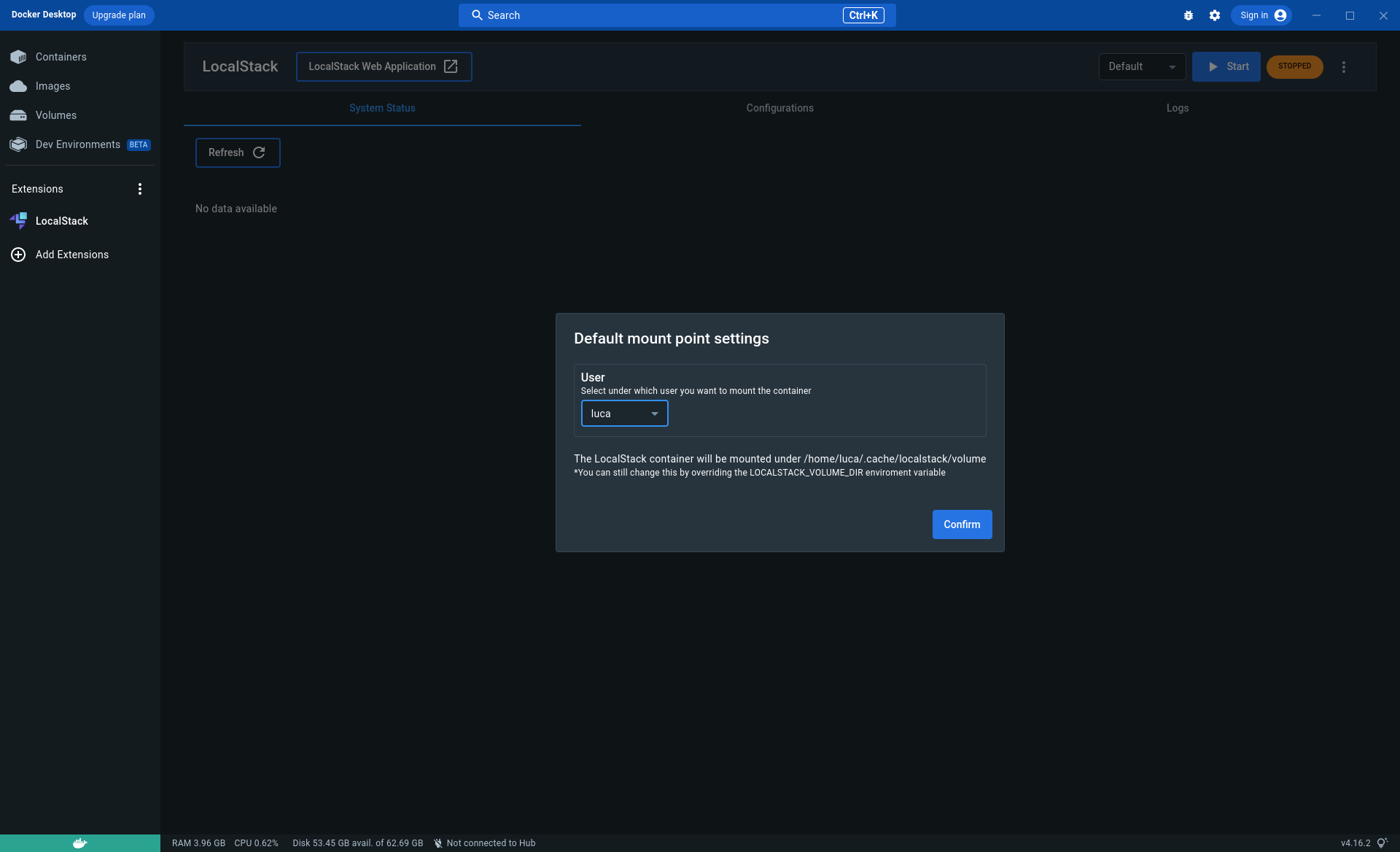Open Dev Environments beta section

pos(78,144)
